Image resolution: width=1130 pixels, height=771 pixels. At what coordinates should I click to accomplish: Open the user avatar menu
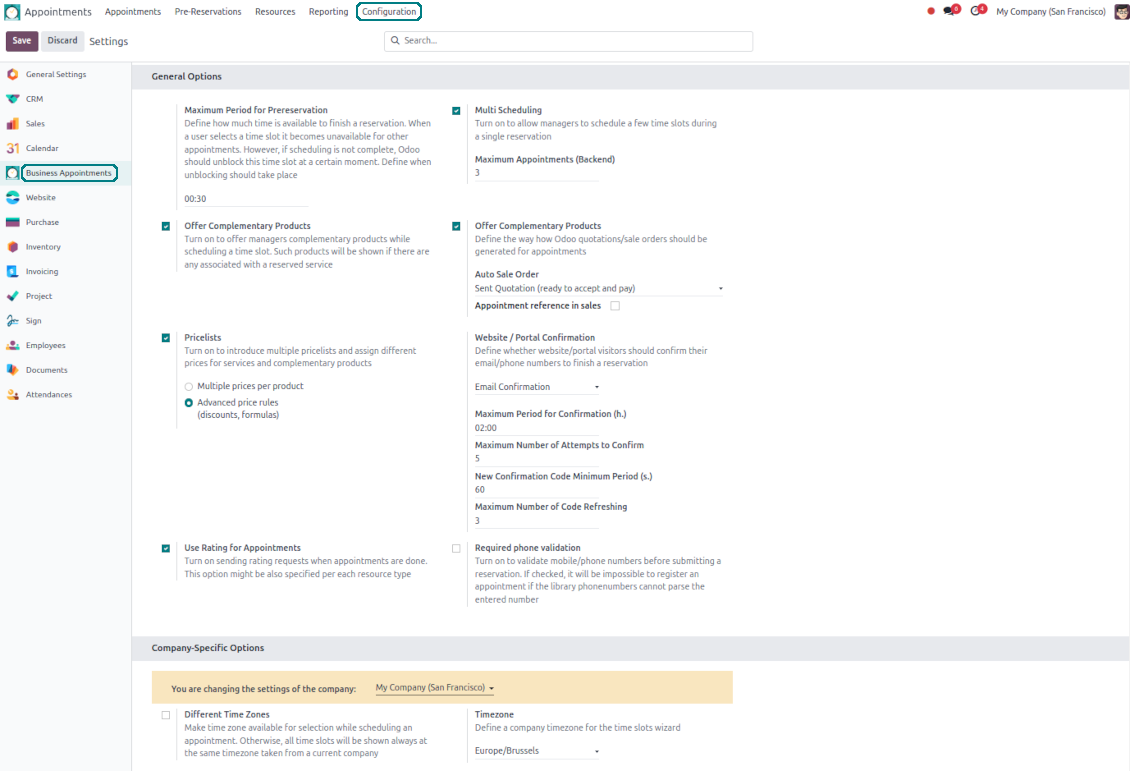1121,12
